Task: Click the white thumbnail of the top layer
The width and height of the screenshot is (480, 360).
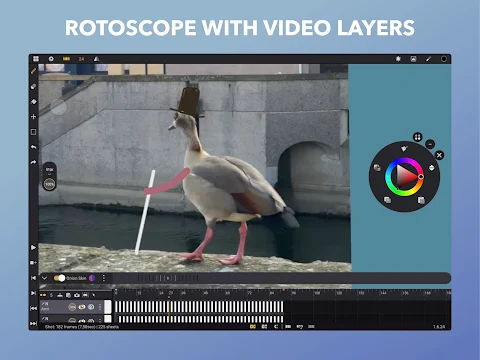Action: pos(108,307)
